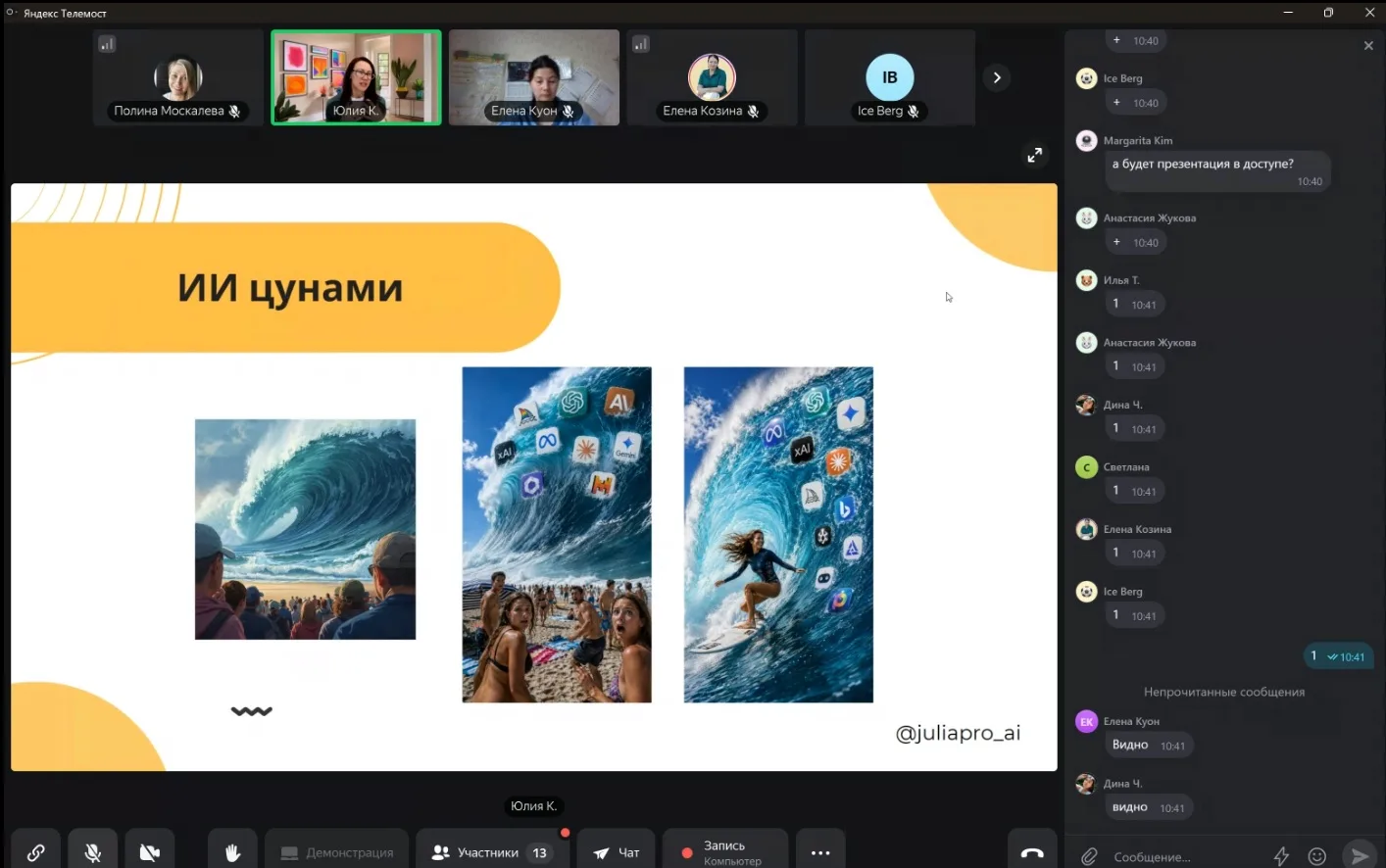The width and height of the screenshot is (1386, 868).
Task: Open quick reactions lightning icon
Action: (x=1281, y=856)
